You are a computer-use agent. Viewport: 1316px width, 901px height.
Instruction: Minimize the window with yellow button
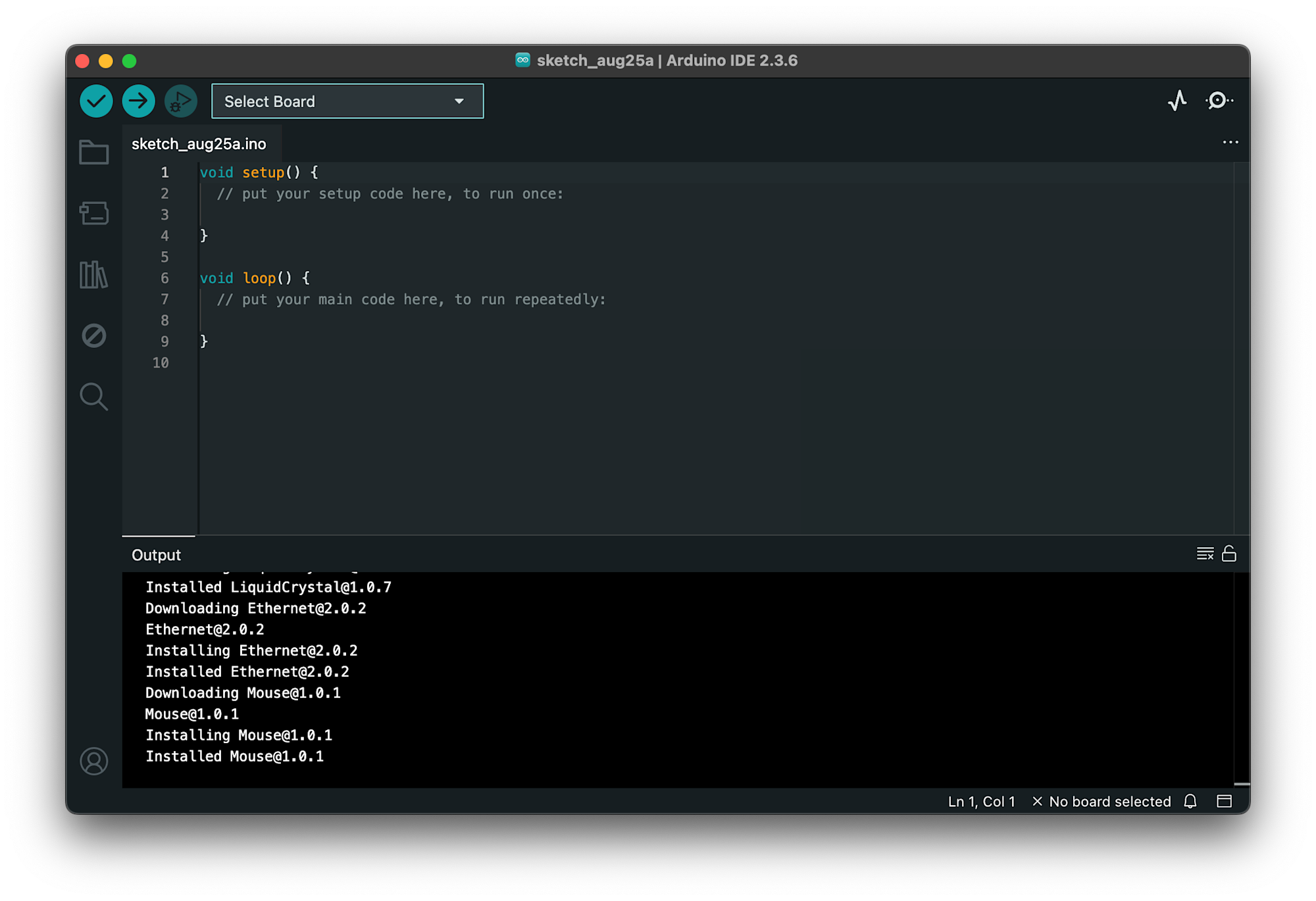coord(106,61)
